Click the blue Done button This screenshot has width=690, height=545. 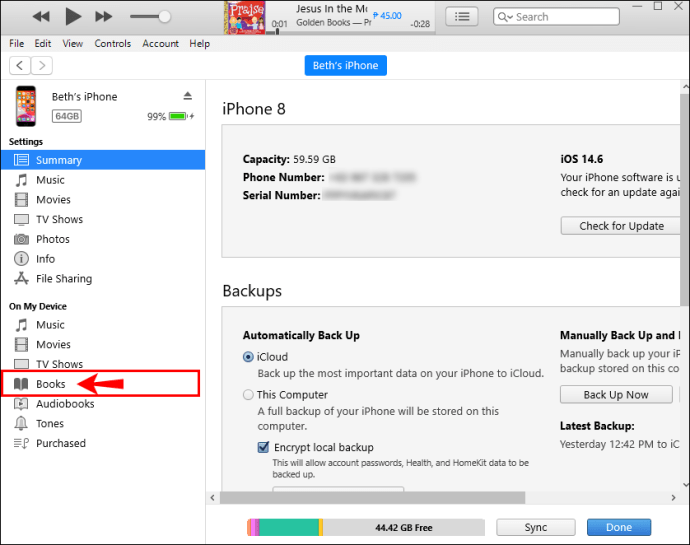(x=619, y=527)
